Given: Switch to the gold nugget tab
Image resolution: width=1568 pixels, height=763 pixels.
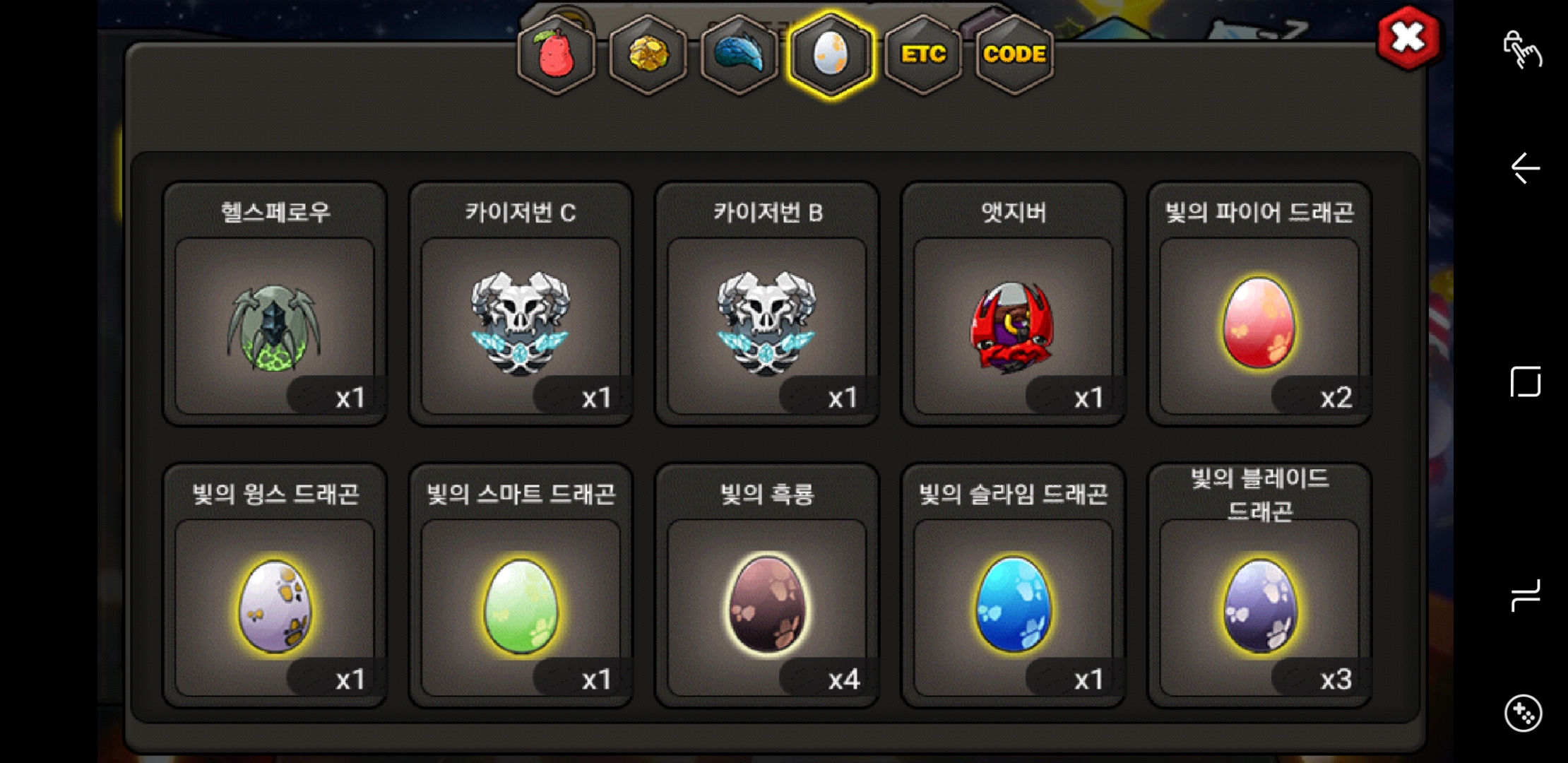Looking at the screenshot, I should pos(648,54).
